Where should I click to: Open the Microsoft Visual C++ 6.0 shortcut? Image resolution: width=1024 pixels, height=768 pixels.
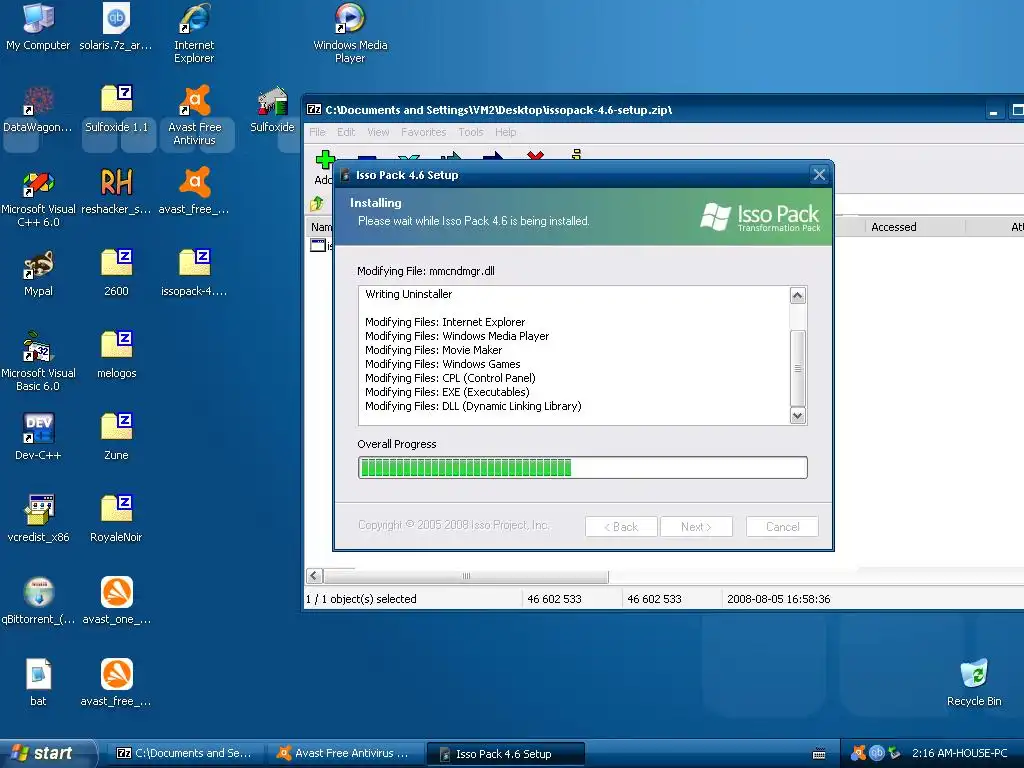click(x=38, y=197)
